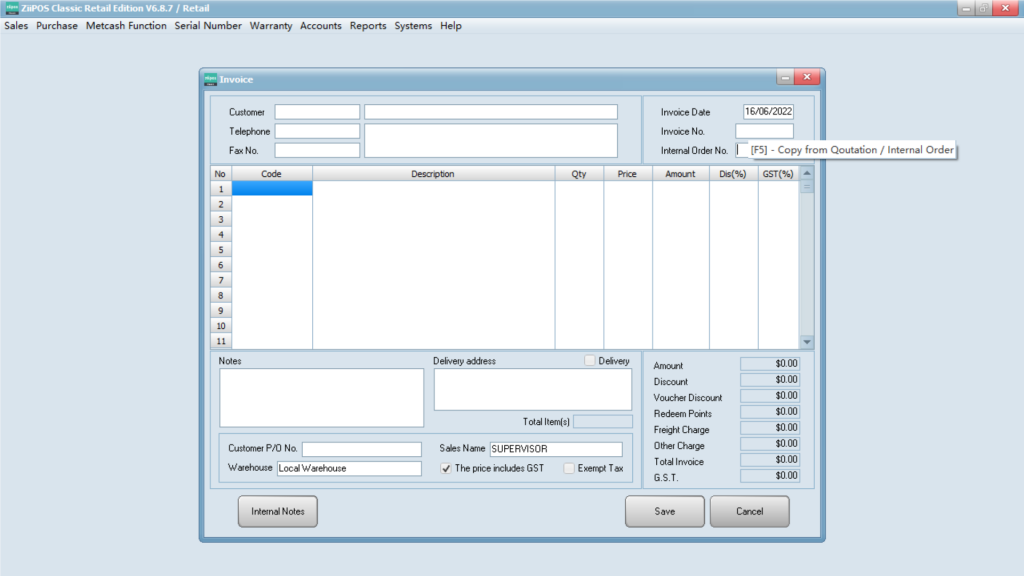The height and width of the screenshot is (576, 1024).
Task: Uncheck 'The price includes GST' option
Action: point(446,468)
